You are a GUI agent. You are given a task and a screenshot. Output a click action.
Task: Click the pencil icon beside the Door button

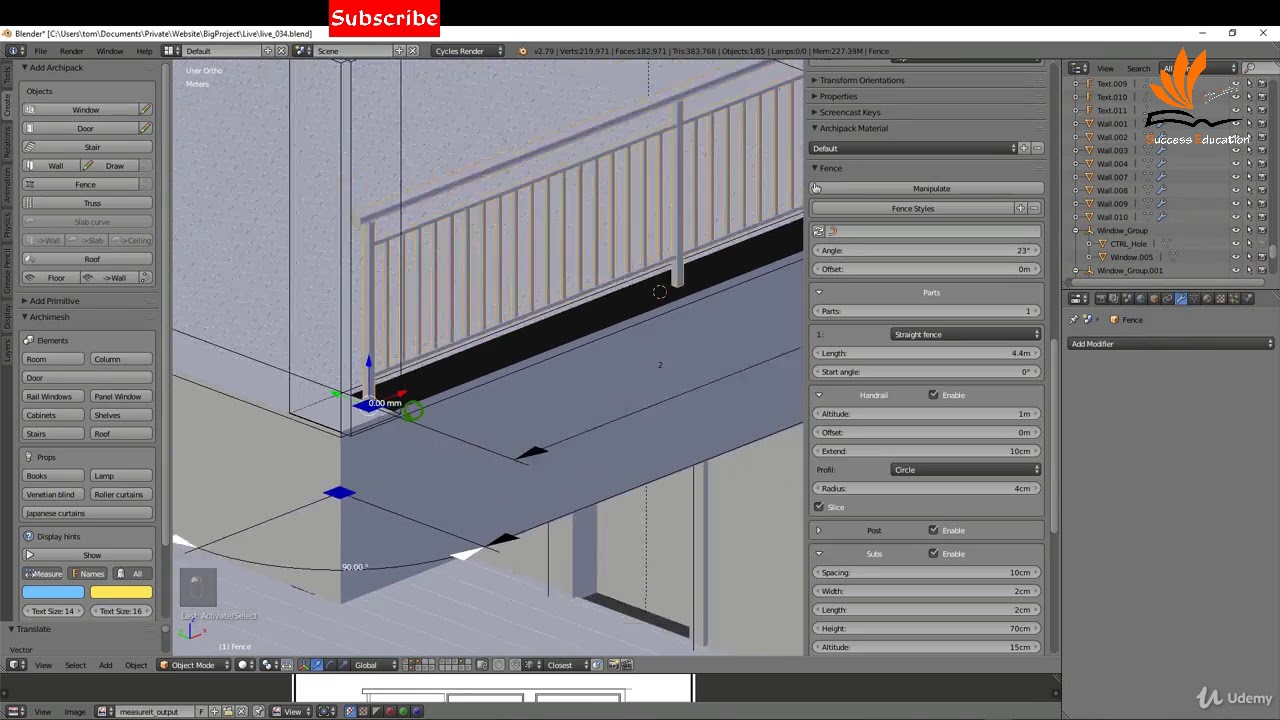coord(145,128)
